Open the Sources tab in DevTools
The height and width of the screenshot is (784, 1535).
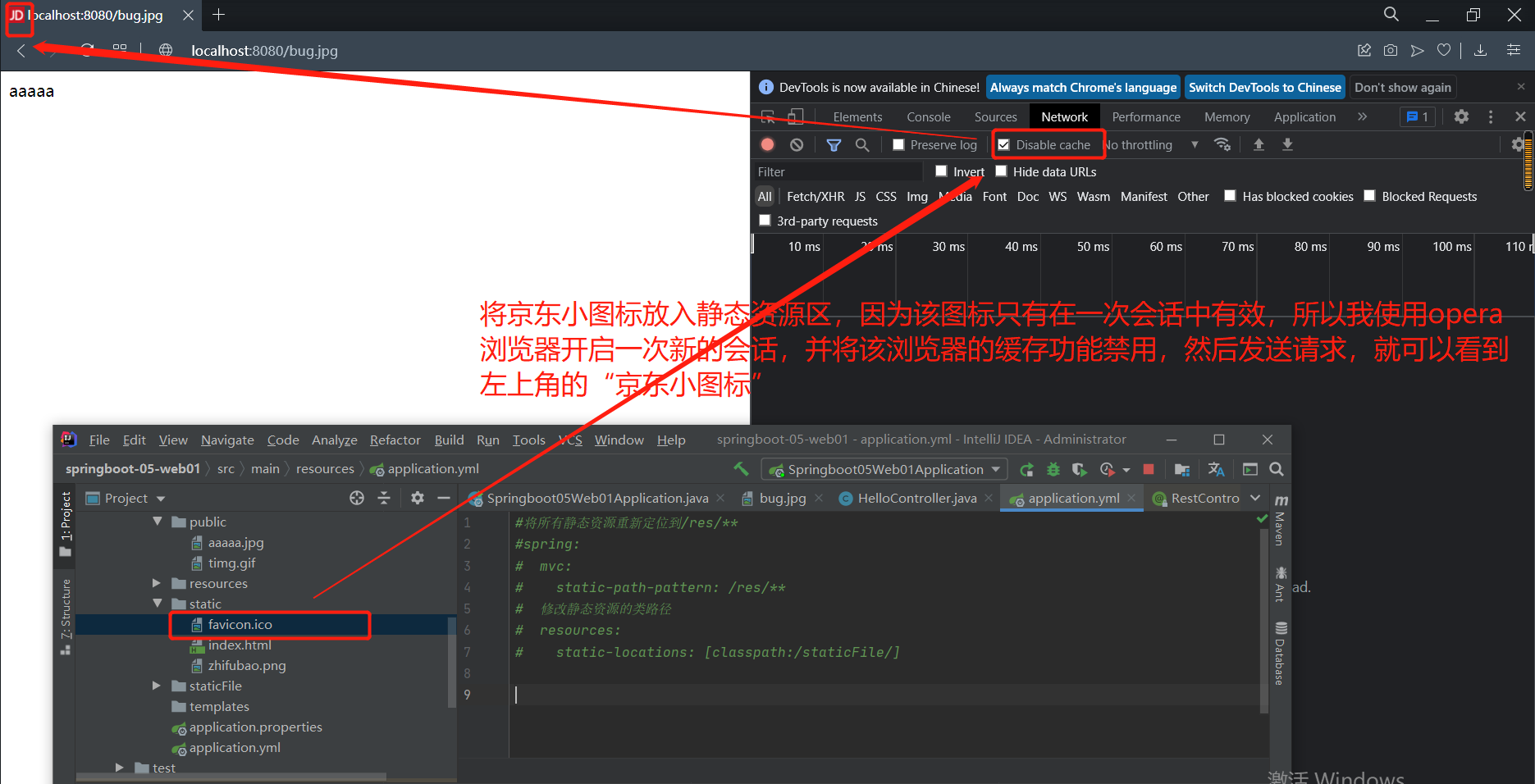pyautogui.click(x=995, y=116)
